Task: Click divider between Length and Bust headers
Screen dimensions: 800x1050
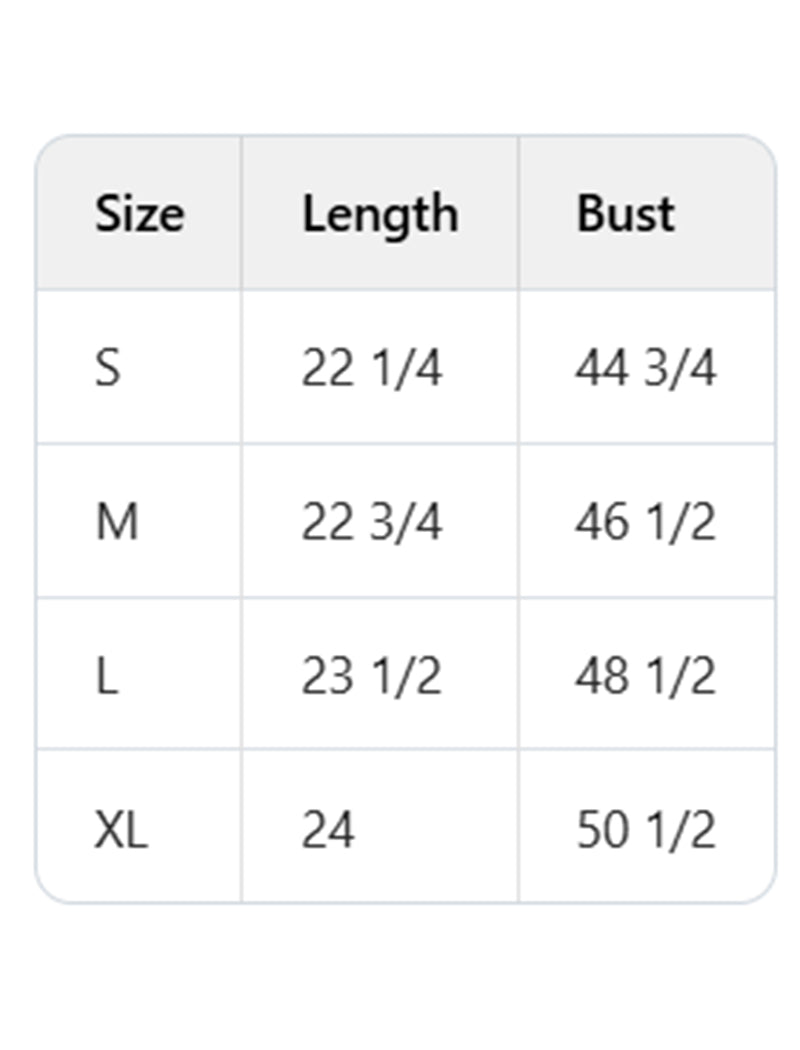Action: coord(518,214)
